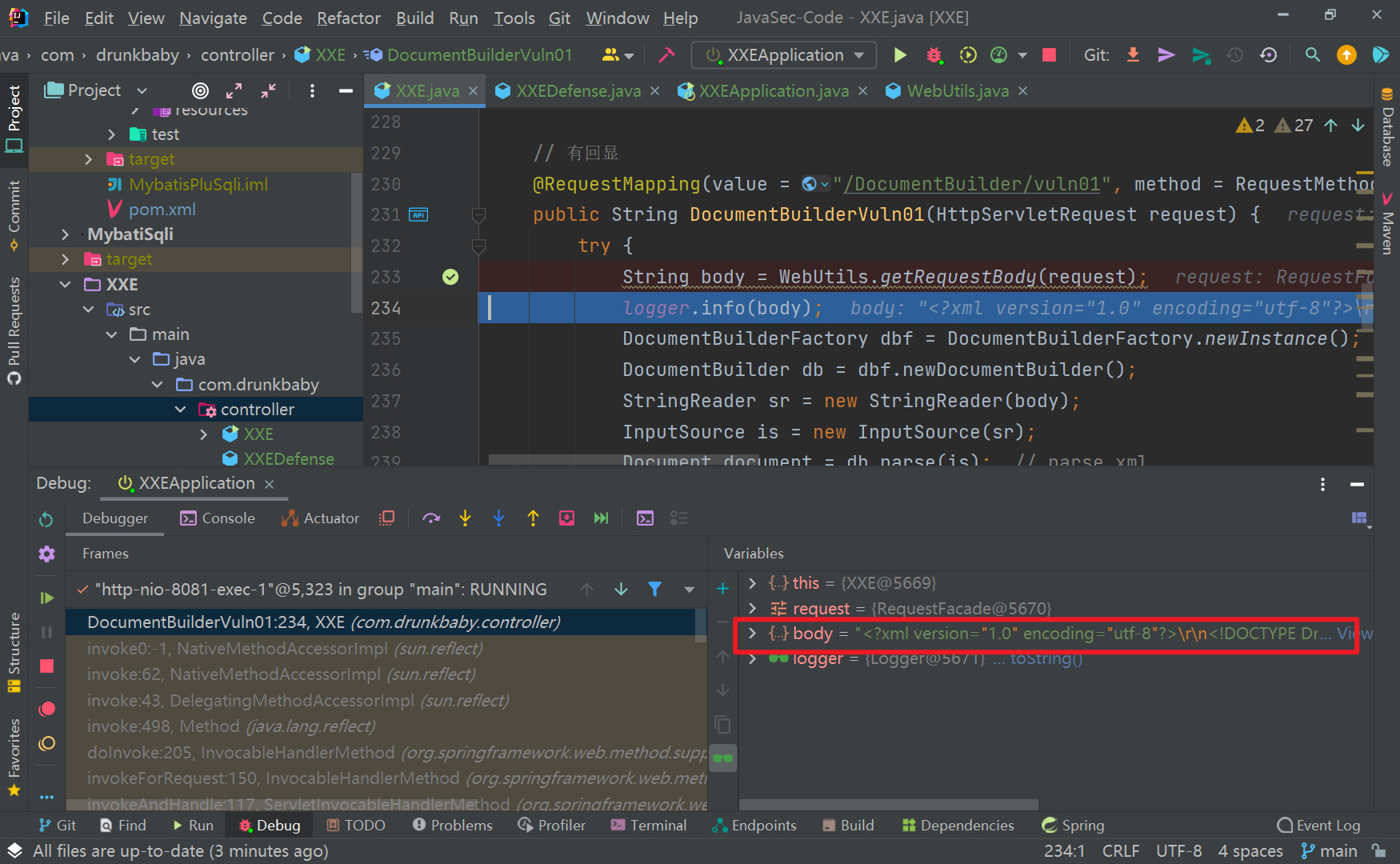The width and height of the screenshot is (1400, 864).
Task: Update project from Git with download icon
Action: [1132, 54]
